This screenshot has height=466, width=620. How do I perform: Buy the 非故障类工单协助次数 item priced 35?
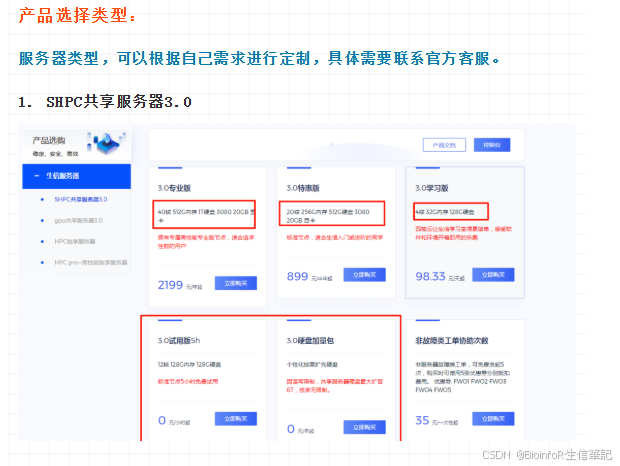point(493,419)
